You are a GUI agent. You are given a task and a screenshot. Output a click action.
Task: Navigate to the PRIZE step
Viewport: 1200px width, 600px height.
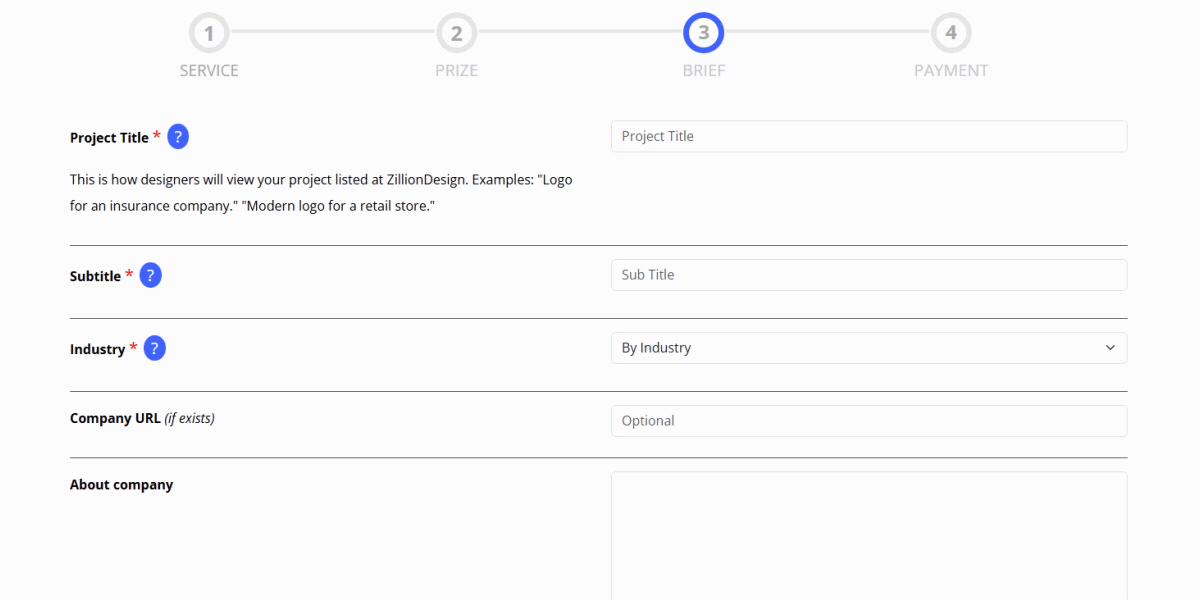(456, 70)
